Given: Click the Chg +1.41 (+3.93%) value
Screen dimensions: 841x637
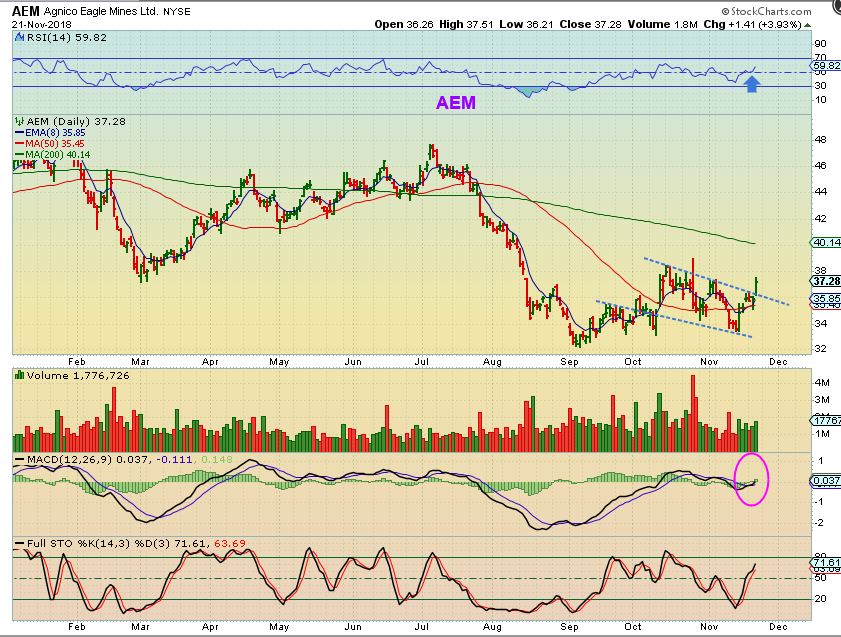Looking at the screenshot, I should [x=753, y=24].
